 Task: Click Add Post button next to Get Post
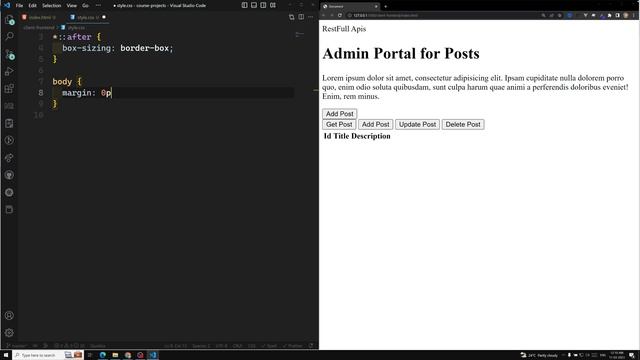(376, 124)
